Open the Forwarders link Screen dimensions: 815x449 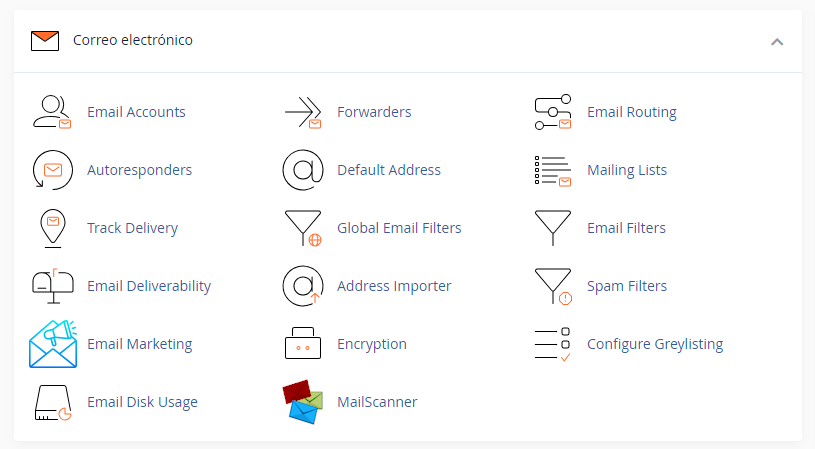374,112
